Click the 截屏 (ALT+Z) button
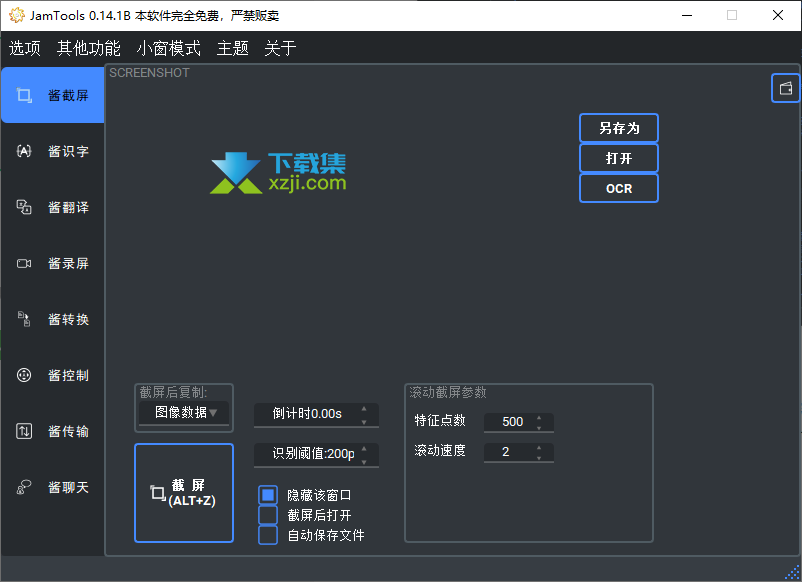 [184, 493]
